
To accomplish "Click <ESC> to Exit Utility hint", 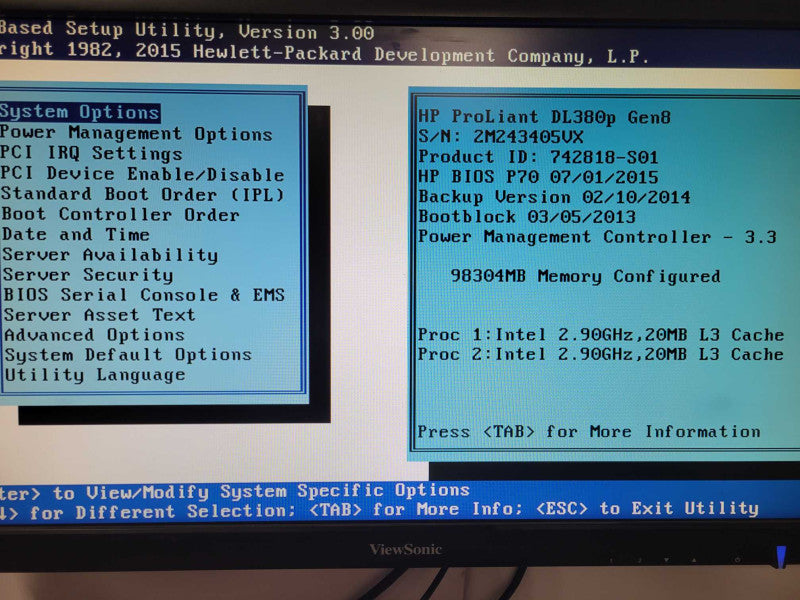I will tap(648, 508).
